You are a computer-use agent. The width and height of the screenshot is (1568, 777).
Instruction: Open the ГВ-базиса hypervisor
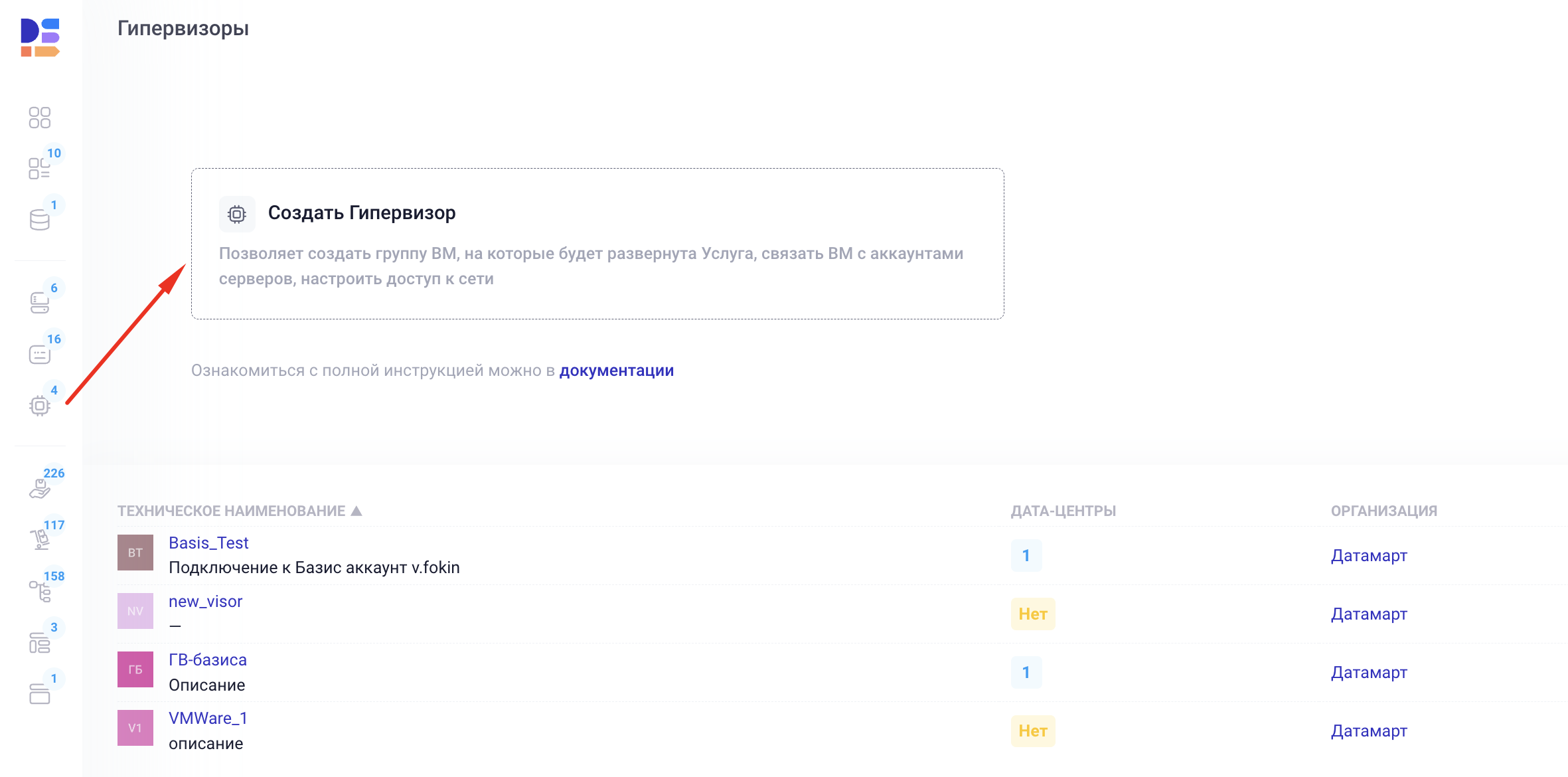[208, 660]
